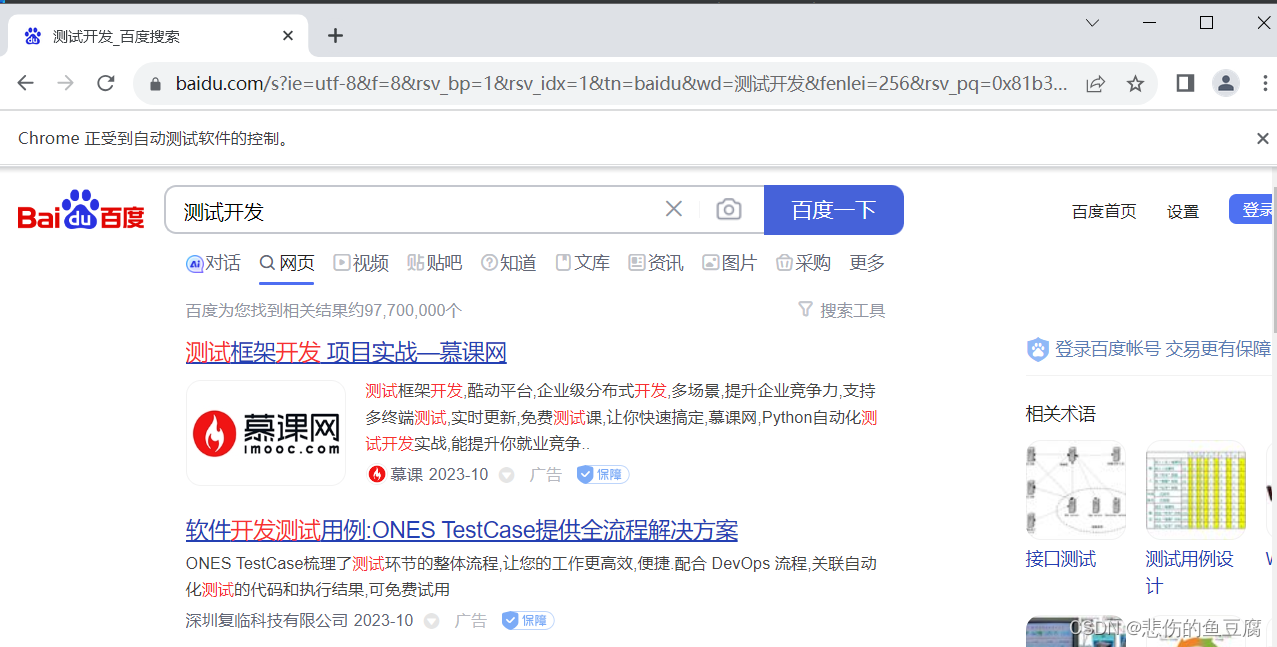Switch to the 采购 tab
This screenshot has height=647, width=1277.
tap(804, 263)
